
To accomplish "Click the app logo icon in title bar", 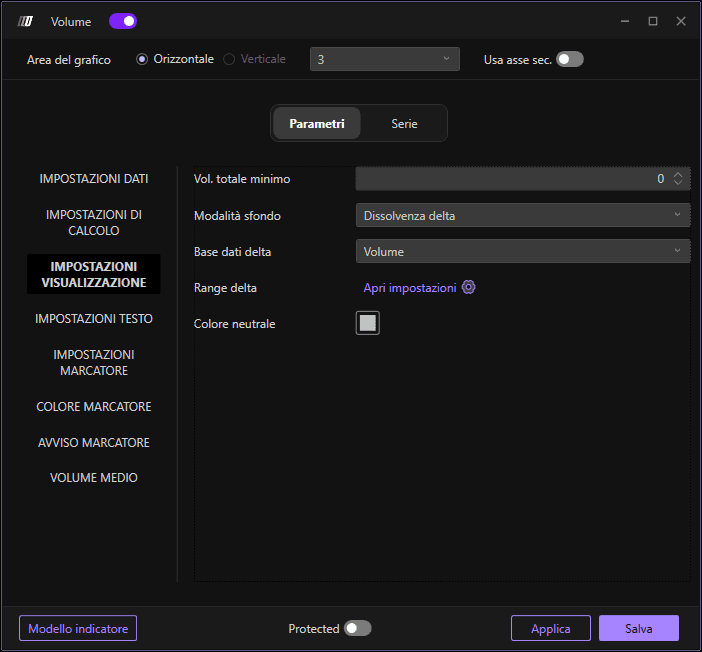I will [x=25, y=21].
